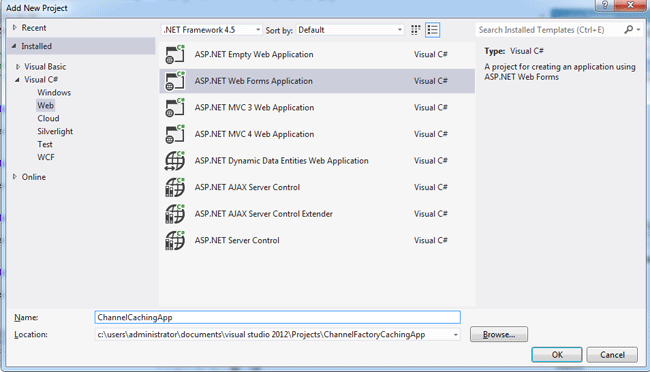Confirm with the OK button

point(557,355)
